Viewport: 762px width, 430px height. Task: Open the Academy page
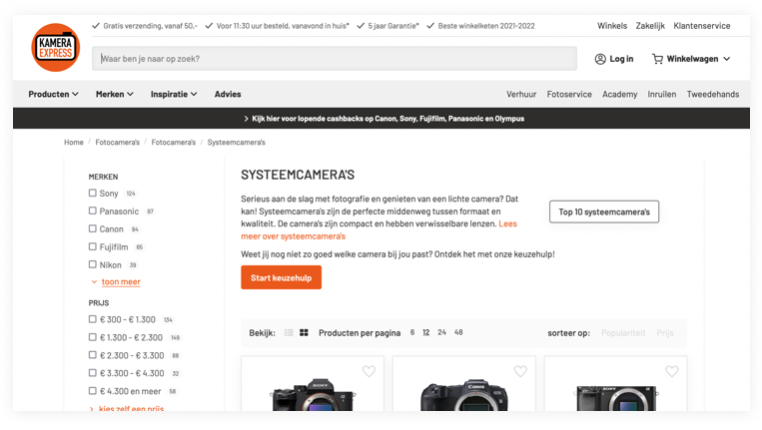620,94
